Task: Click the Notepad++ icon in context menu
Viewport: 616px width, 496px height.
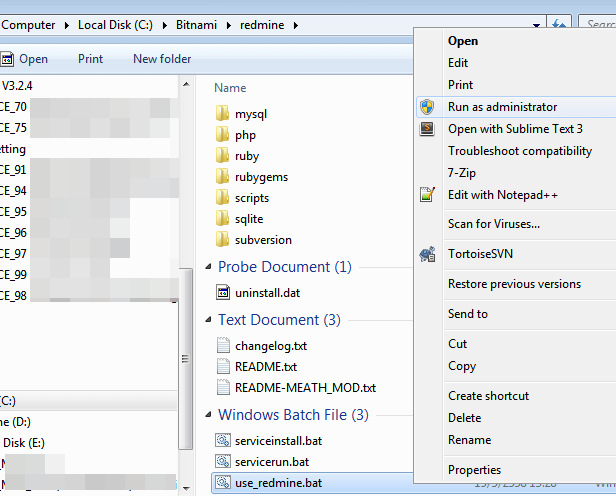Action: pos(427,195)
